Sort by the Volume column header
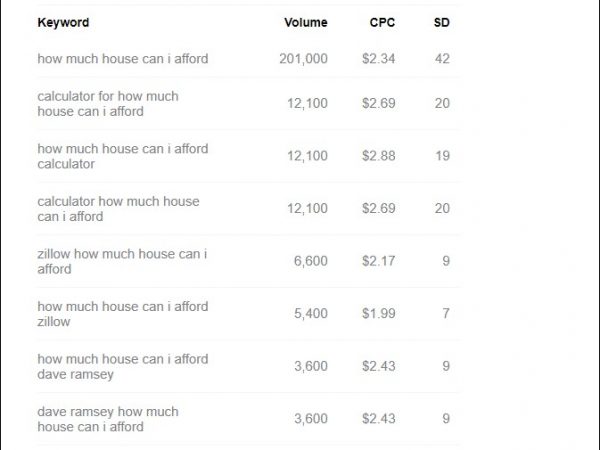The width and height of the screenshot is (600, 450). tap(305, 22)
